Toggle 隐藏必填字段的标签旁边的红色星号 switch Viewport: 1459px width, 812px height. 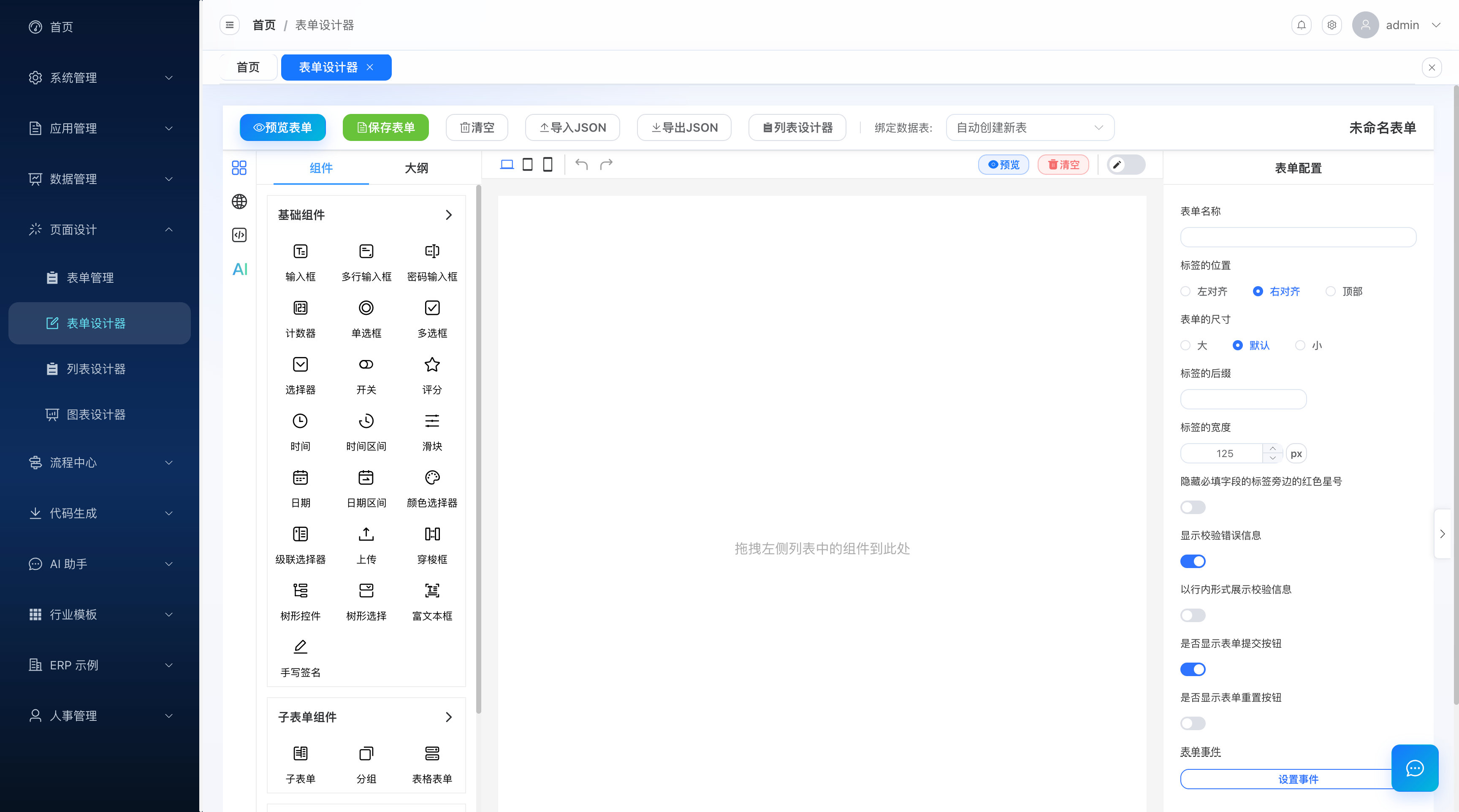[x=1193, y=507]
